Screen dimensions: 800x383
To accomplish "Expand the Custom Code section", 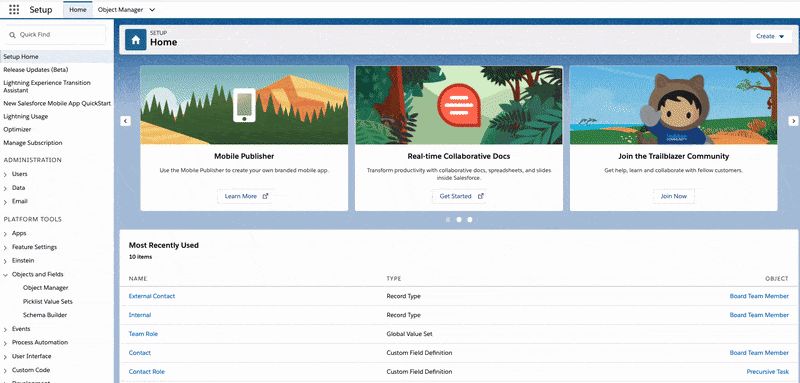I will click(x=6, y=370).
